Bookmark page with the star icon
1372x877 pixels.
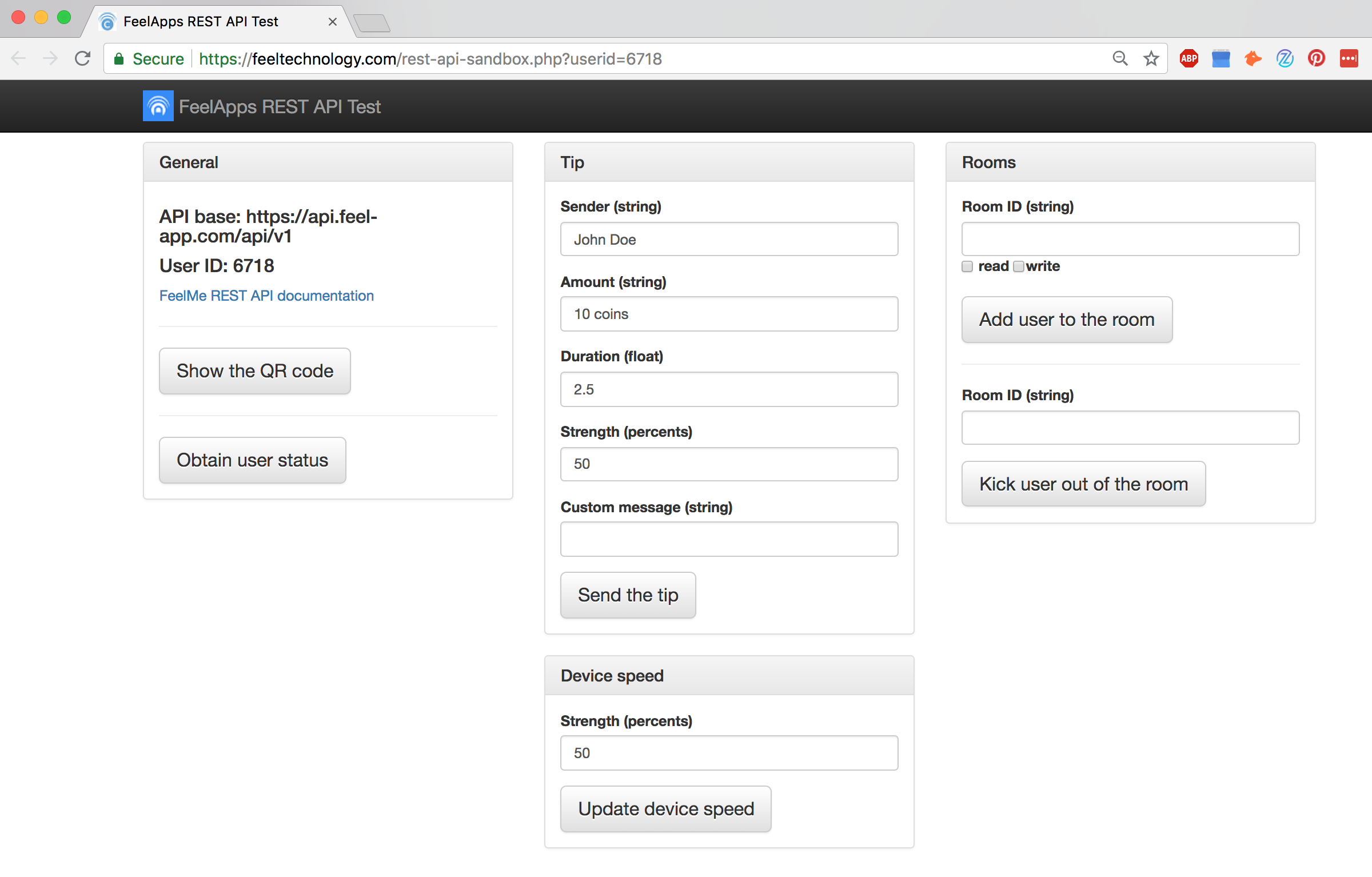(x=1151, y=58)
